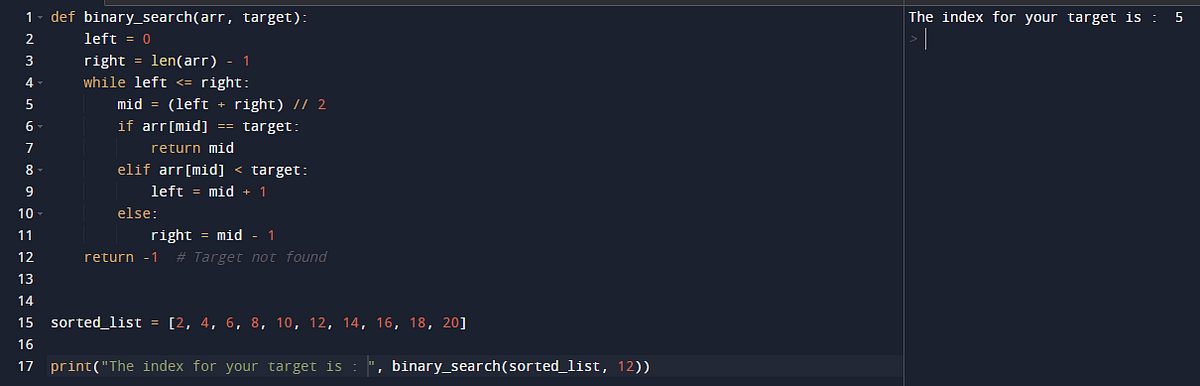Click the 'if arr[mid] == target:' line
The width and height of the screenshot is (1200, 386).
209,127
